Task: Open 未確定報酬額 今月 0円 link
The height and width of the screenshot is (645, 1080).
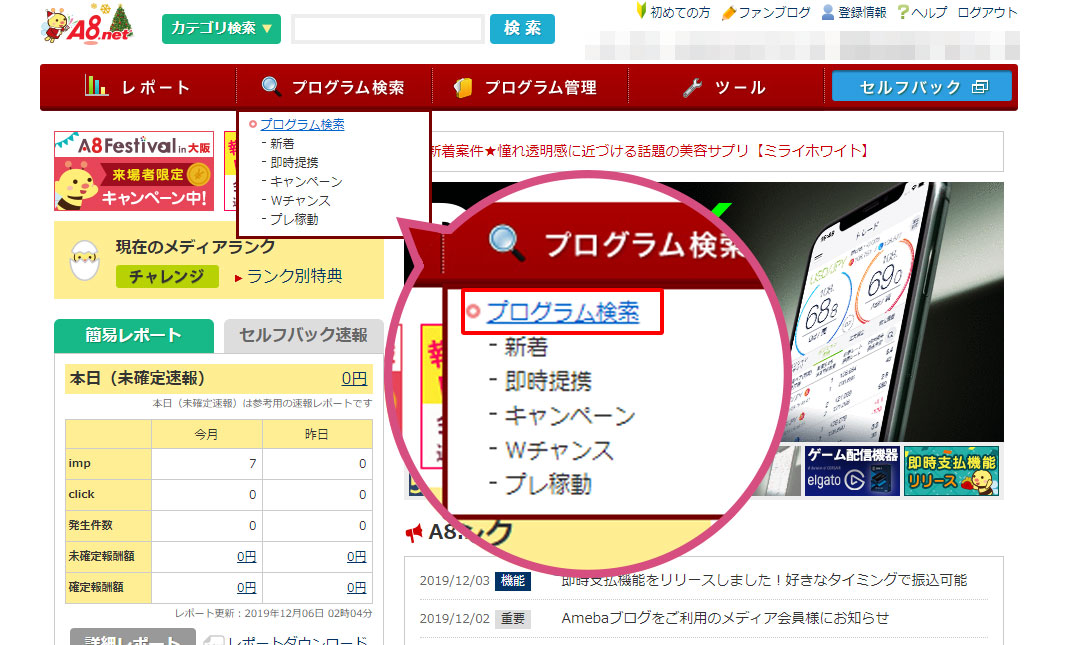Action: tap(246, 556)
